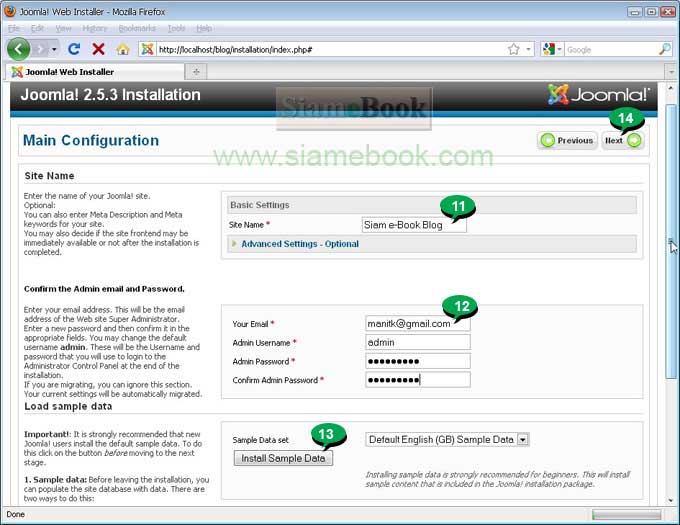The height and width of the screenshot is (525, 680).
Task: Click the Main Configuration heading
Action: tap(91, 140)
